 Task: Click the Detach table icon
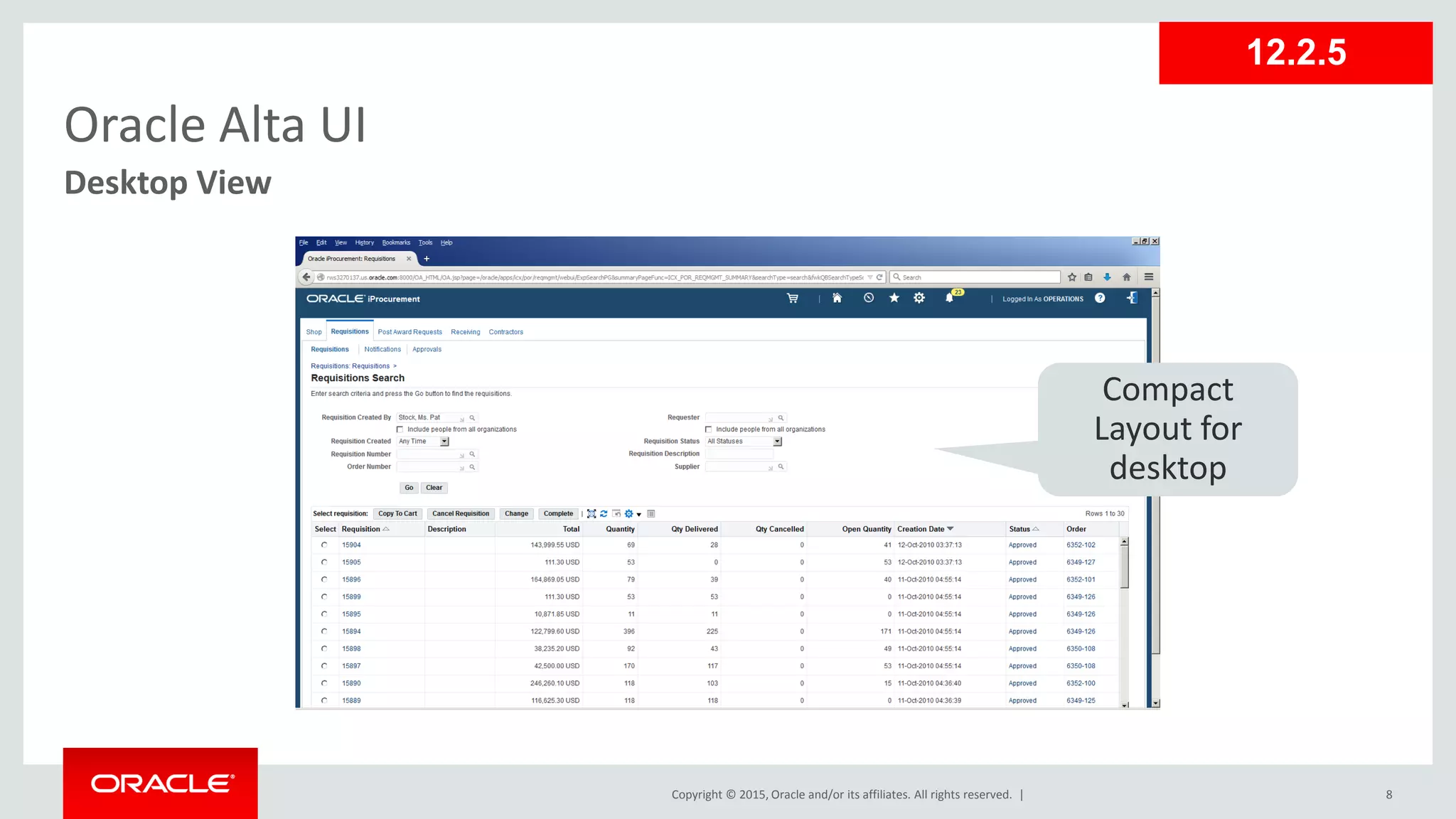point(591,514)
